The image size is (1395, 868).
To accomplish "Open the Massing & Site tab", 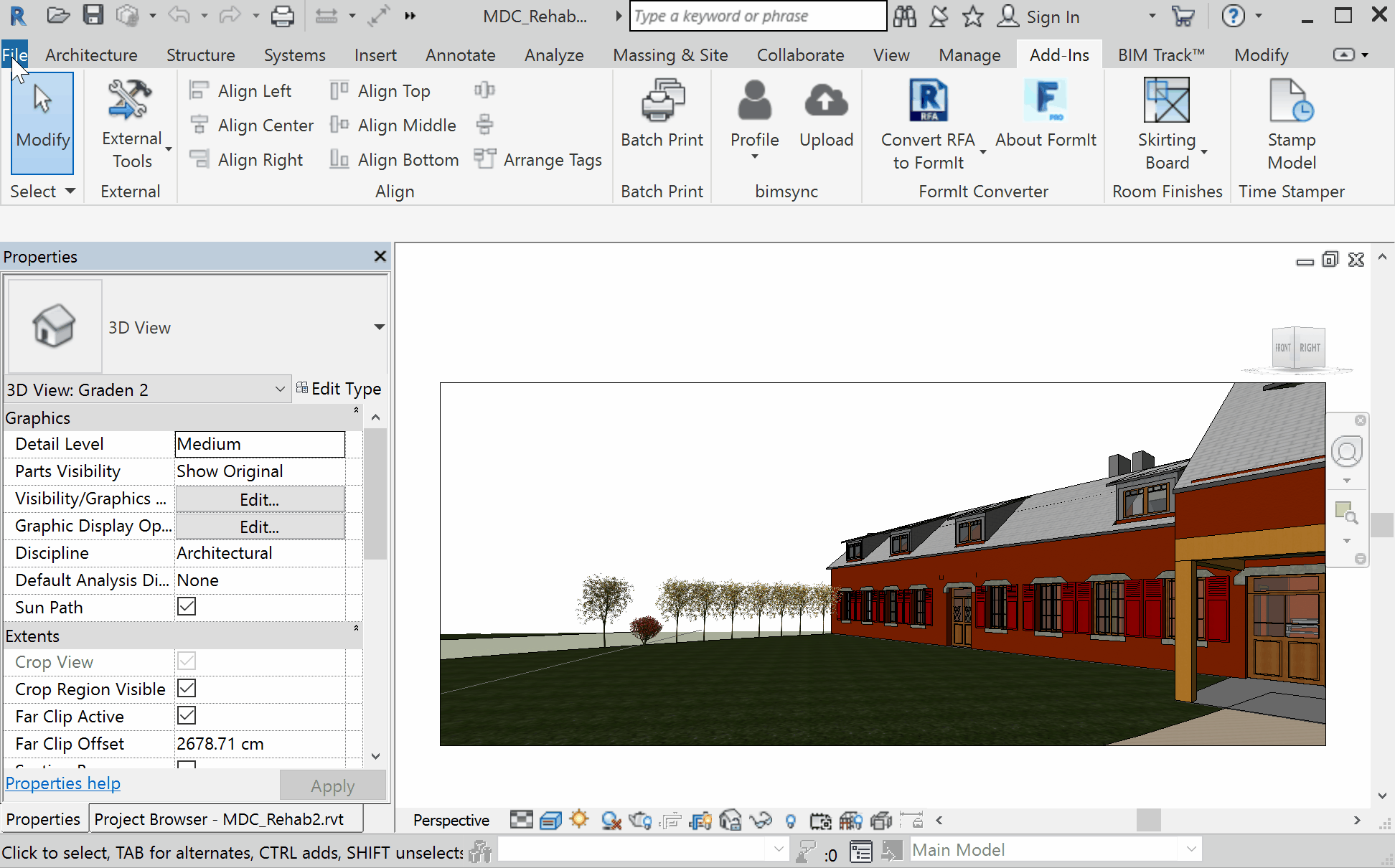I will point(670,55).
